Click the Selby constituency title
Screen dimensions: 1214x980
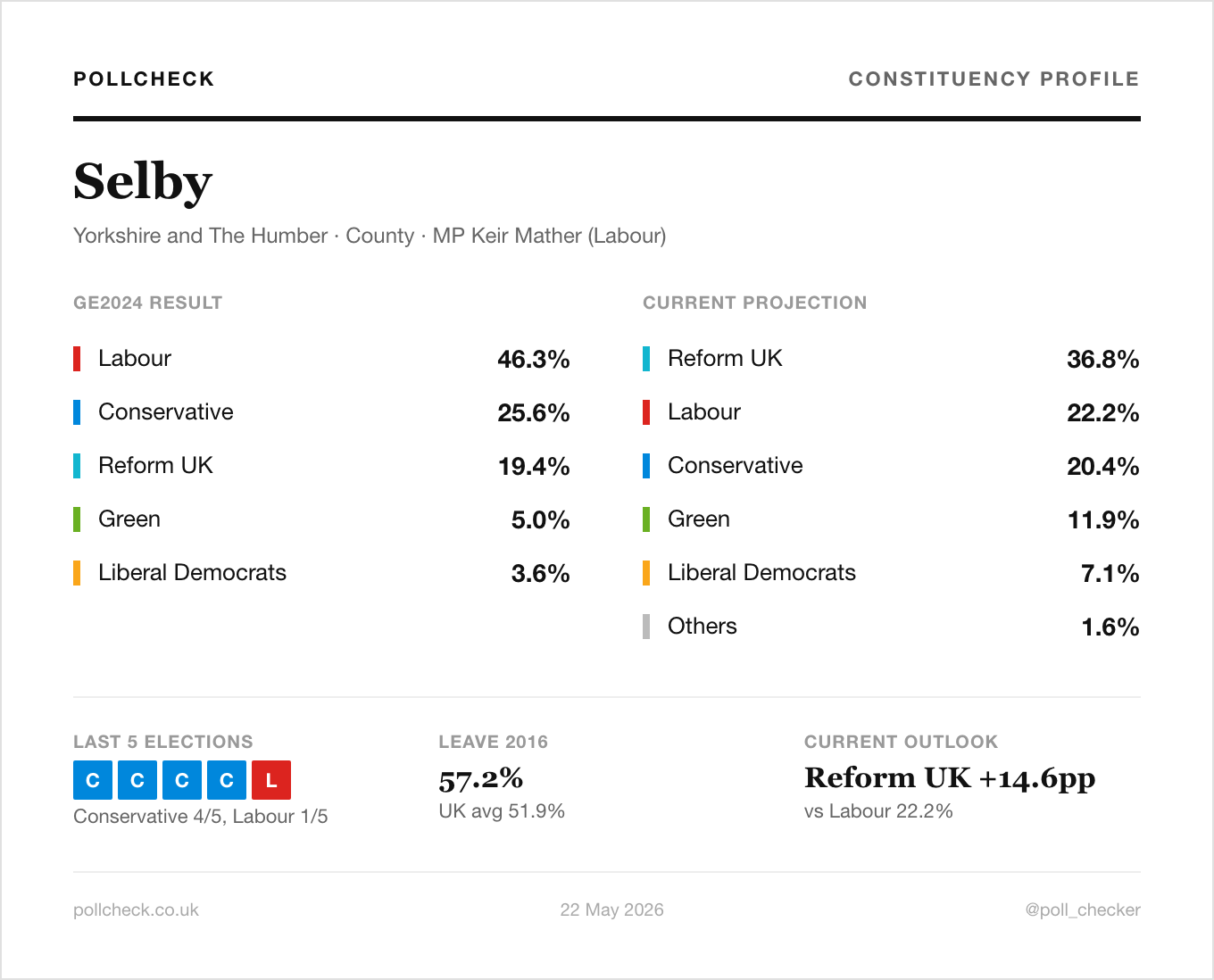pos(143,182)
